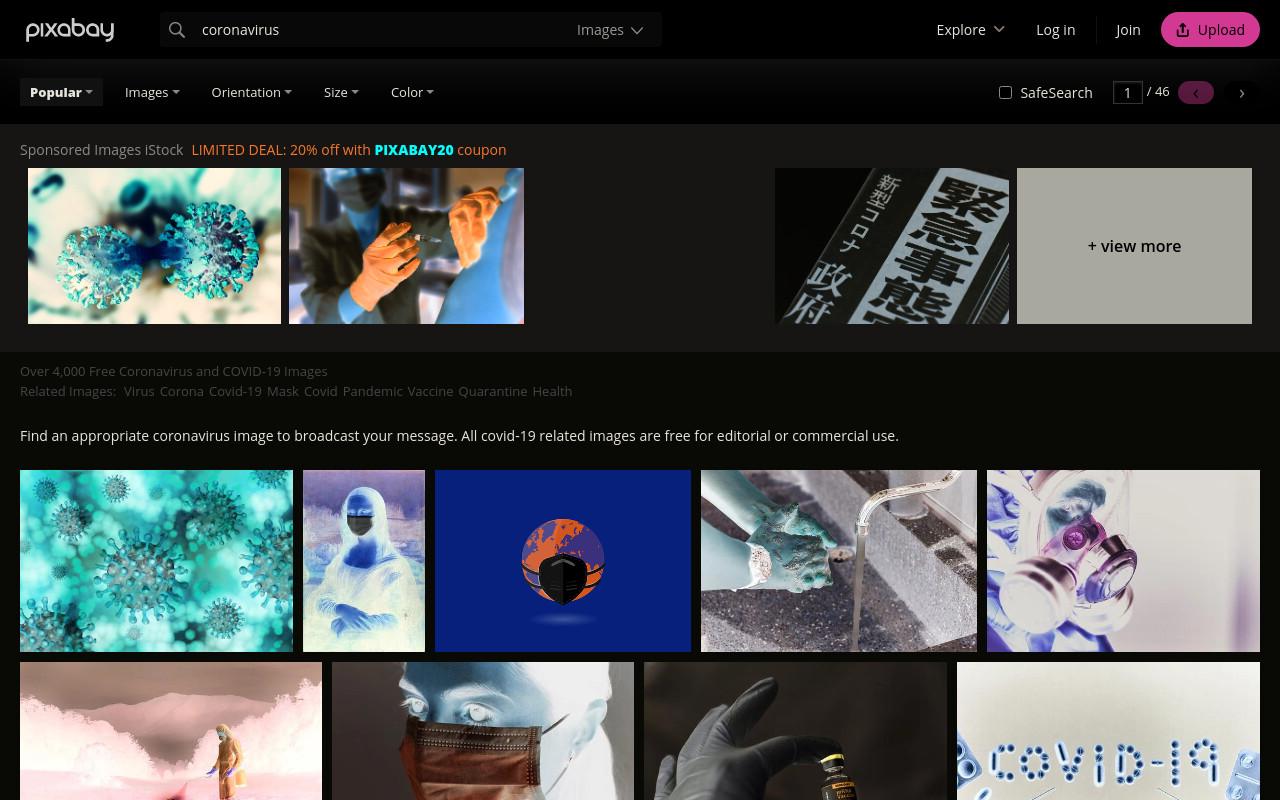Screen dimensions: 1280x800
Task: Open the hazmat suit disinfecting image
Action: click(x=171, y=731)
